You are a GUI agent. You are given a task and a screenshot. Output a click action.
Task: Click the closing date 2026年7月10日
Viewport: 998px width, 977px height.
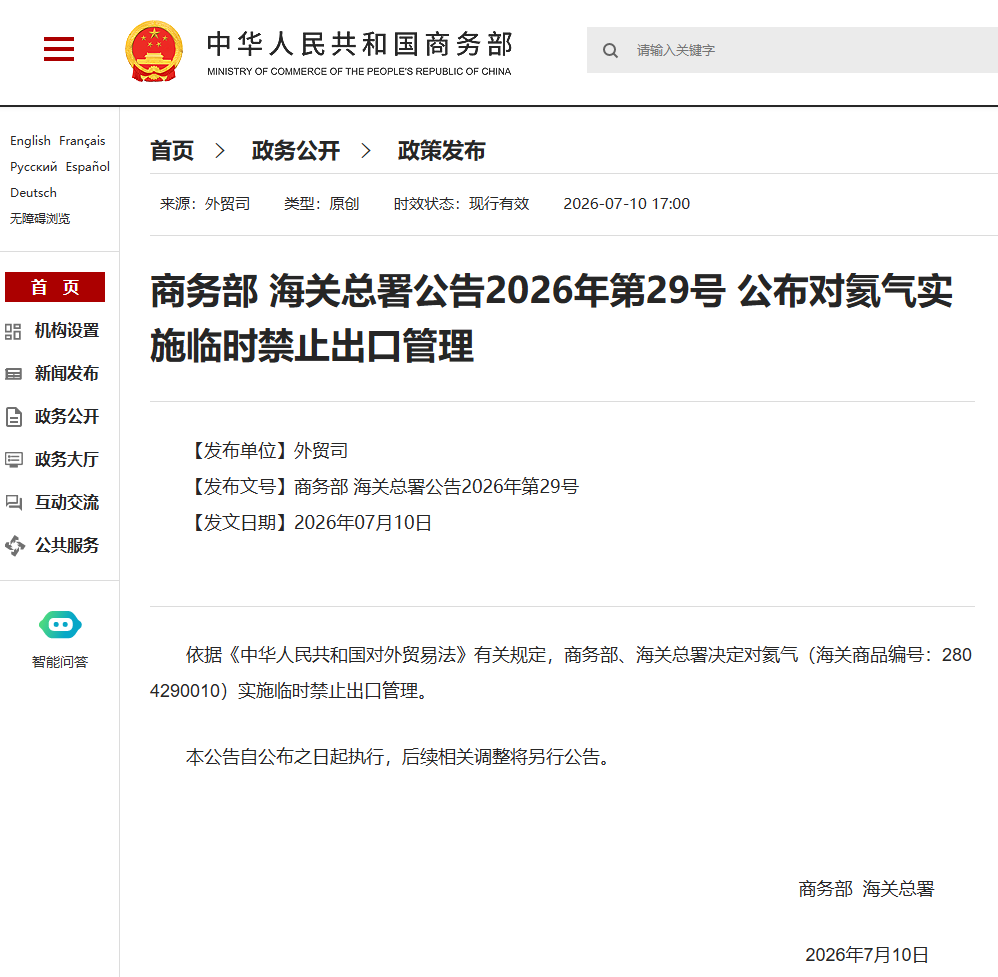[x=867, y=954]
